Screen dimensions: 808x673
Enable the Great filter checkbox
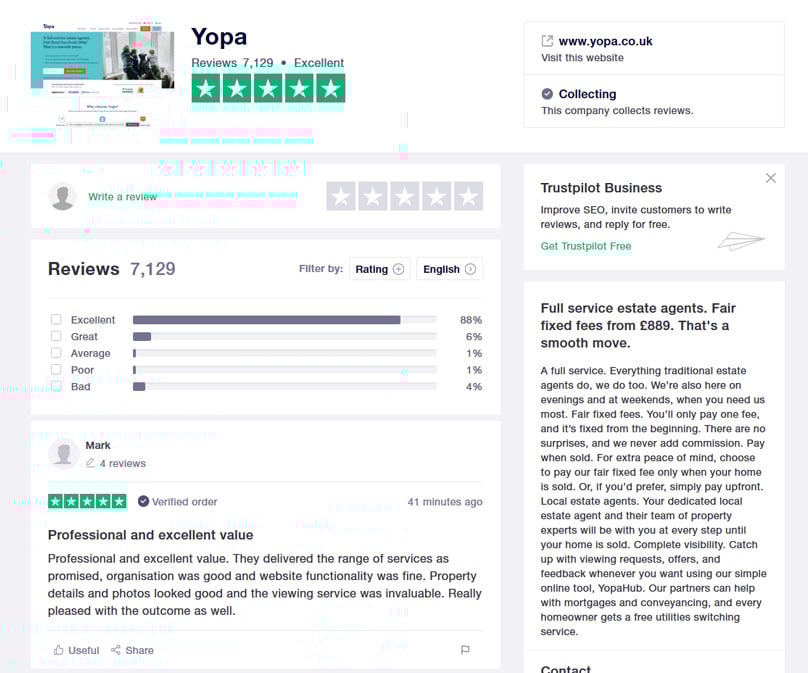click(54, 336)
